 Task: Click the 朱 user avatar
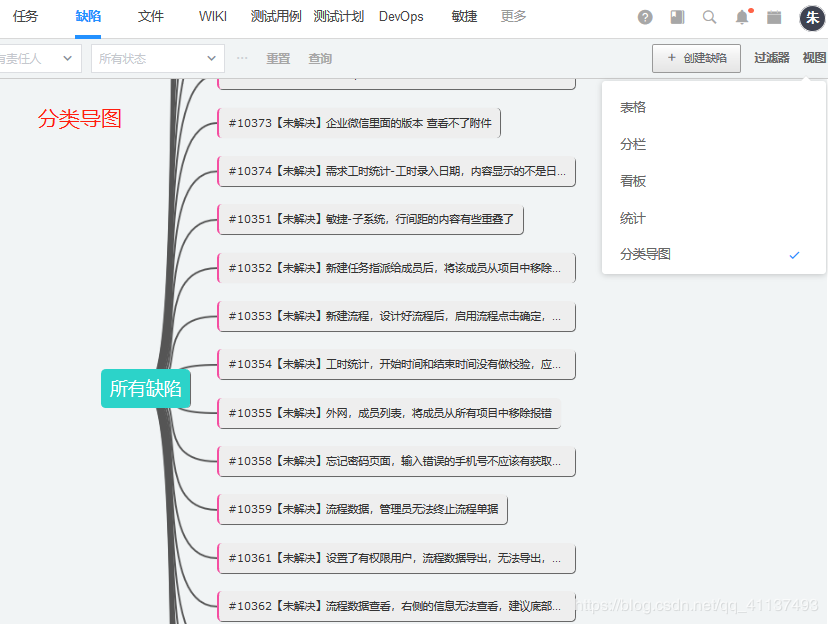coord(812,17)
